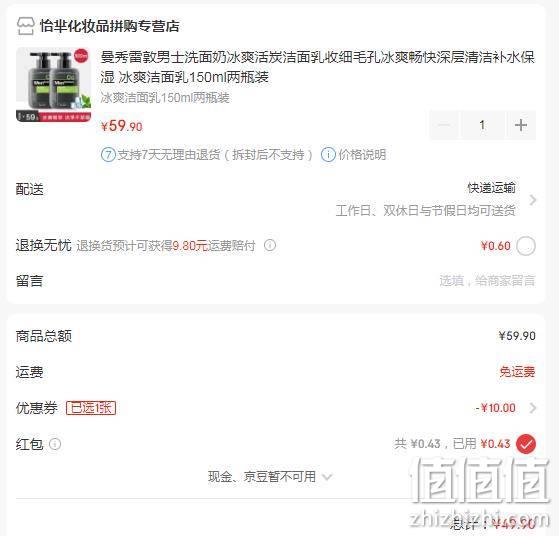Image resolution: width=559 pixels, height=536 pixels.
Task: Expand 现金、京豆暂不可用 dropdown arrow
Action: [327, 477]
